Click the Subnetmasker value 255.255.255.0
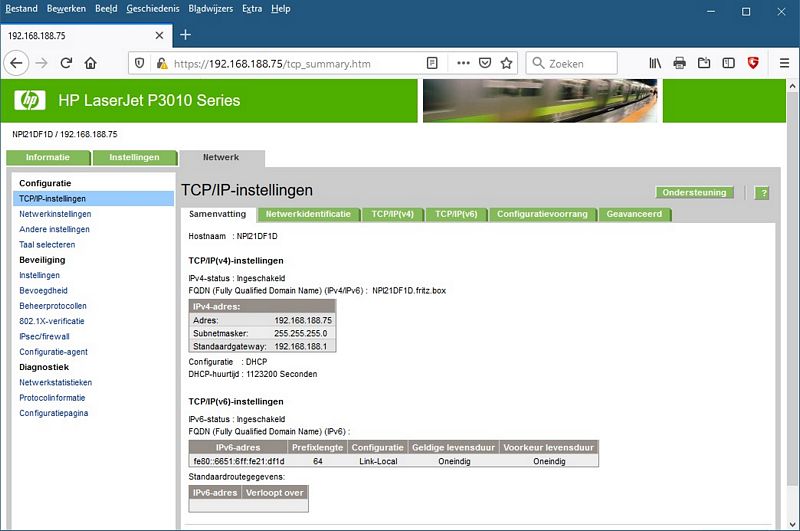Screen dimensions: 800x531 pos(301,334)
